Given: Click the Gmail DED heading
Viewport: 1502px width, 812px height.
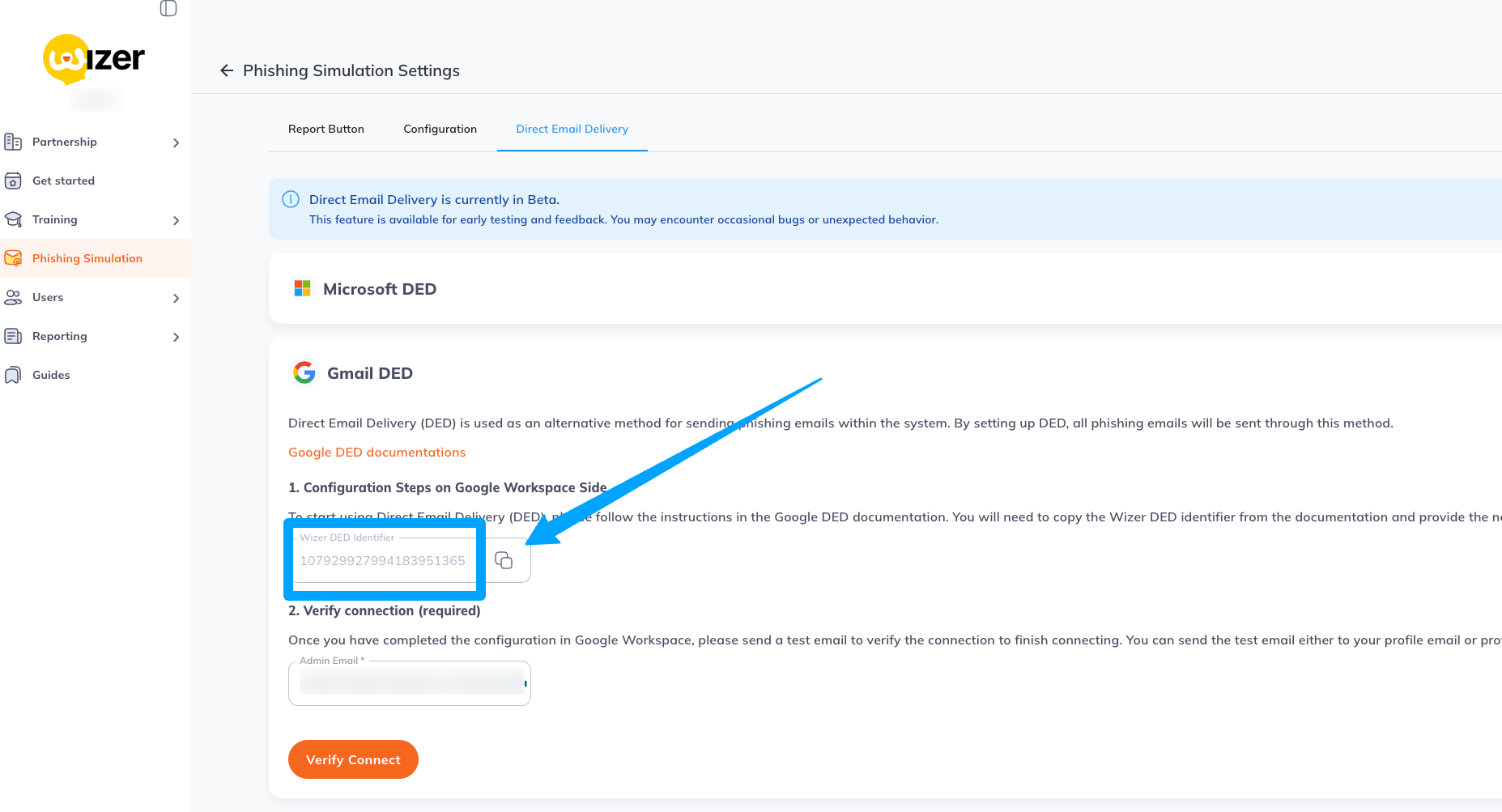Looking at the screenshot, I should coord(370,373).
